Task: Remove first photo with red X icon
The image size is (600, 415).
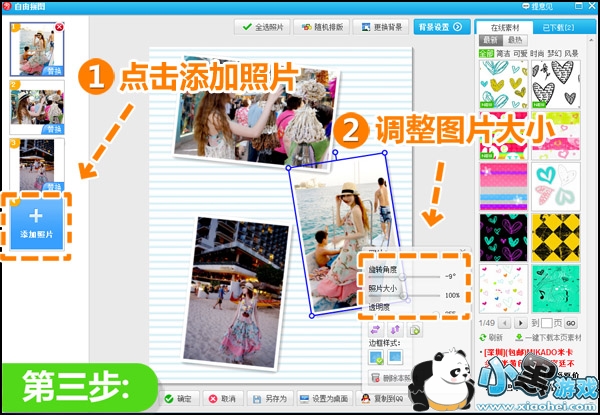Action: coord(59,27)
